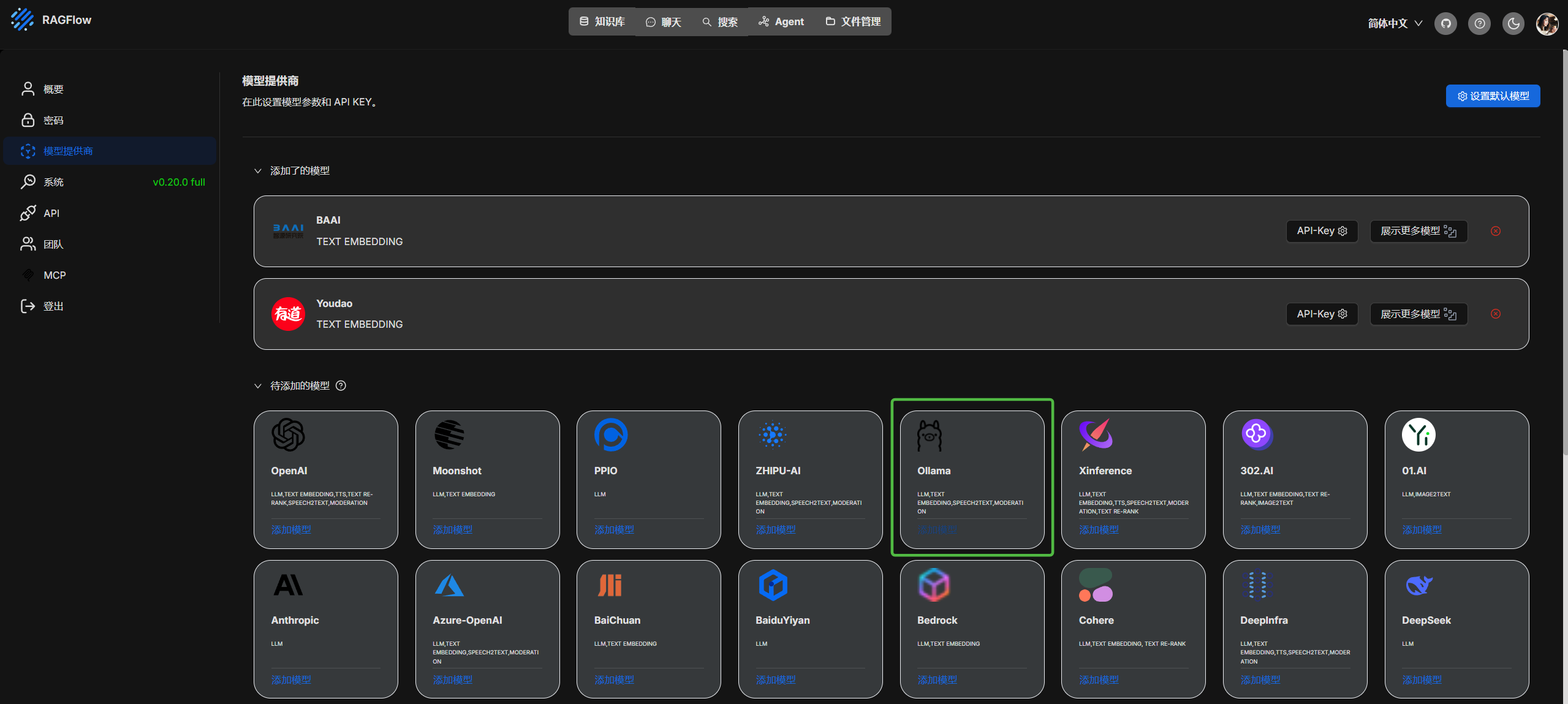Click the 01.AI logo icon
The height and width of the screenshot is (704, 1568).
(x=1418, y=434)
